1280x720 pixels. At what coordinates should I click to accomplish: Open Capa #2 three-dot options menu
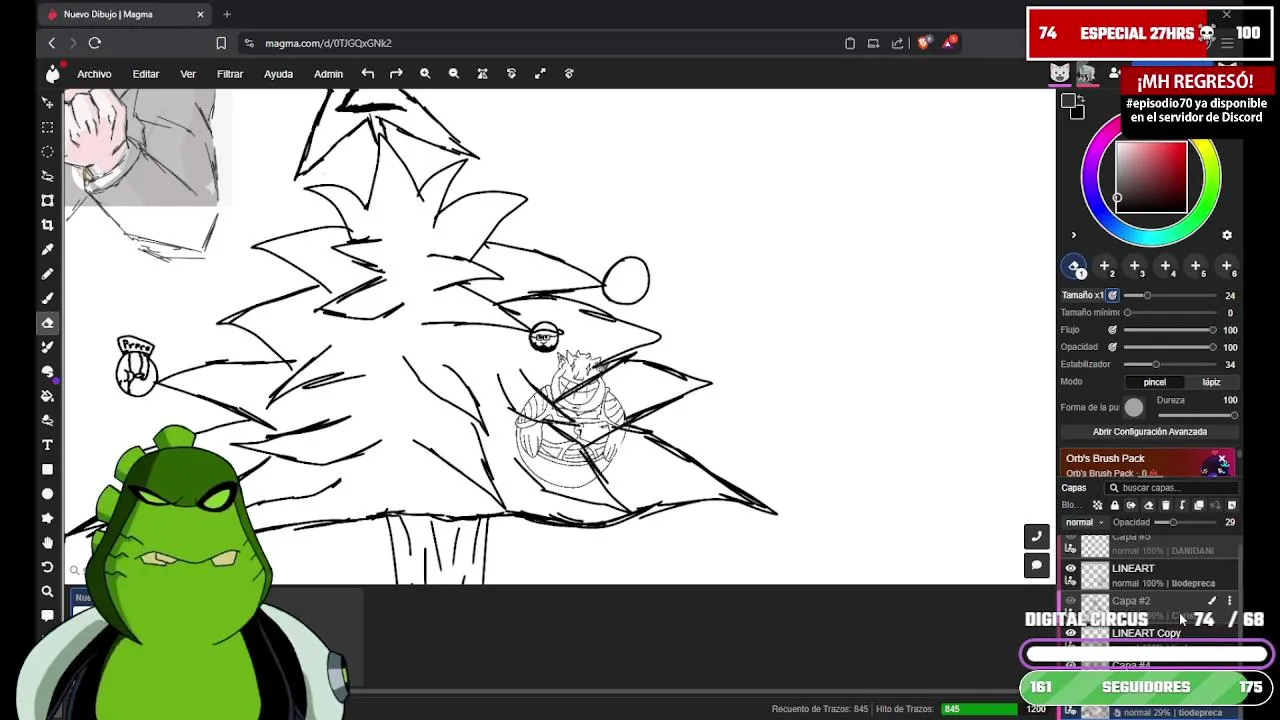pyautogui.click(x=1230, y=601)
